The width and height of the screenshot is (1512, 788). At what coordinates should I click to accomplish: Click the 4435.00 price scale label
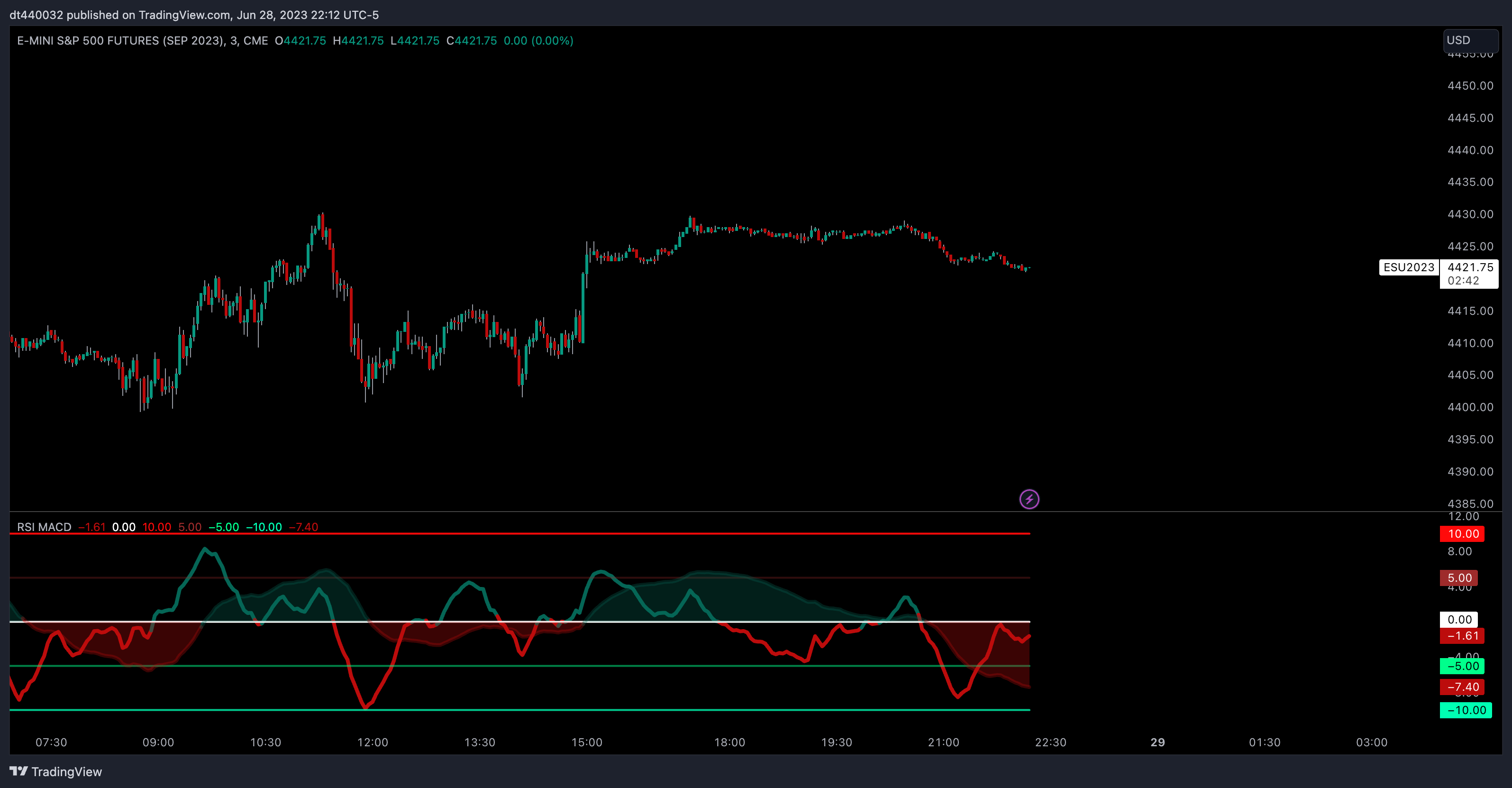(1470, 182)
